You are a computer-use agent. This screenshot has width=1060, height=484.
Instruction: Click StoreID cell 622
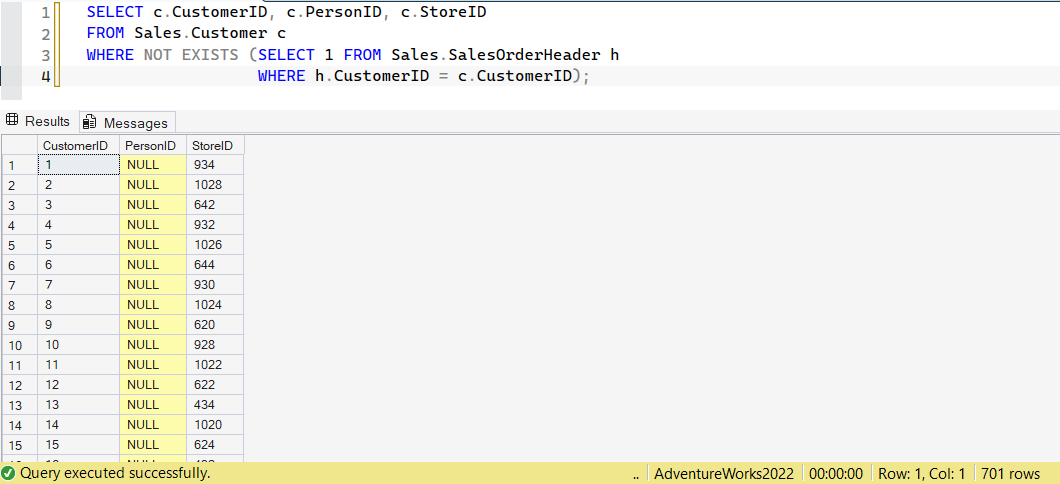point(215,385)
